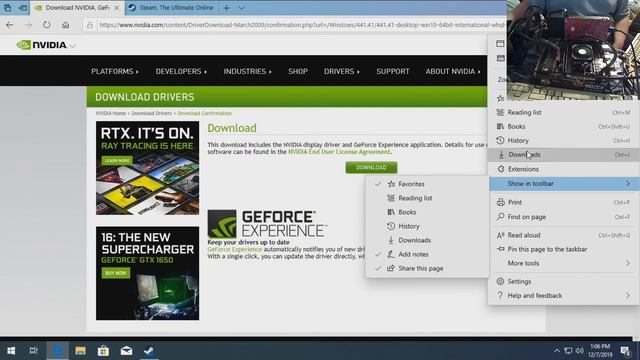Screen dimensions: 640x360
Task: Click LEARN MORE on RTX banner
Action: tap(117, 160)
